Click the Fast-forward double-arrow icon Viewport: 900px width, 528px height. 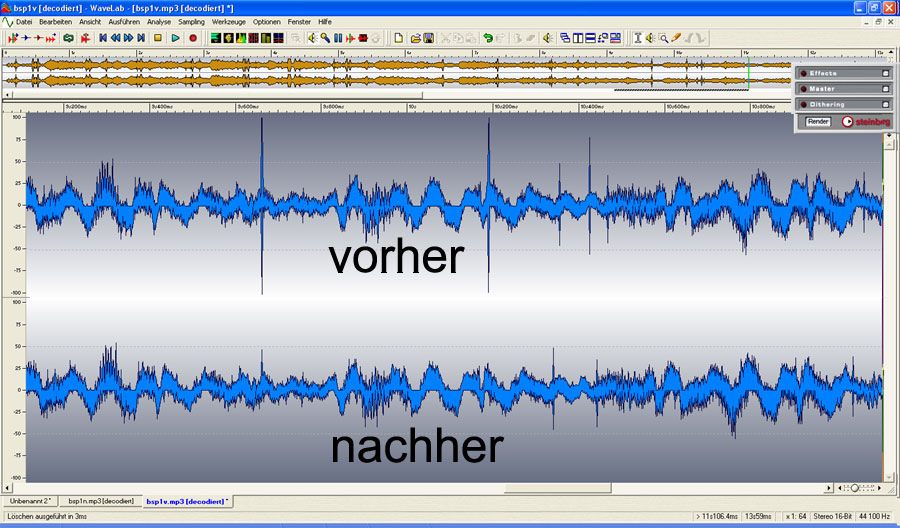[x=128, y=38]
